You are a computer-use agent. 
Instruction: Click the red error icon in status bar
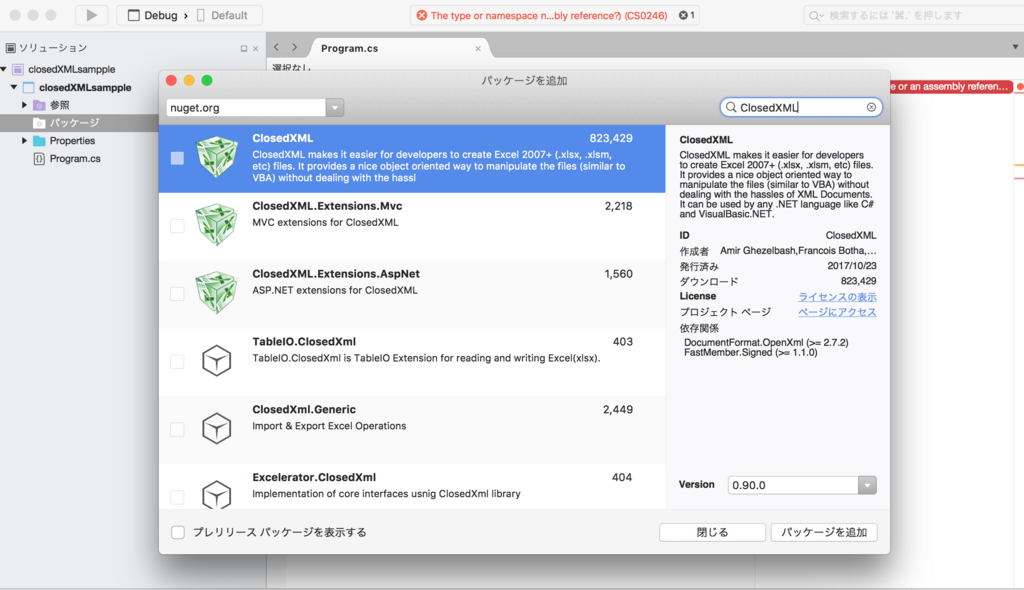422,15
